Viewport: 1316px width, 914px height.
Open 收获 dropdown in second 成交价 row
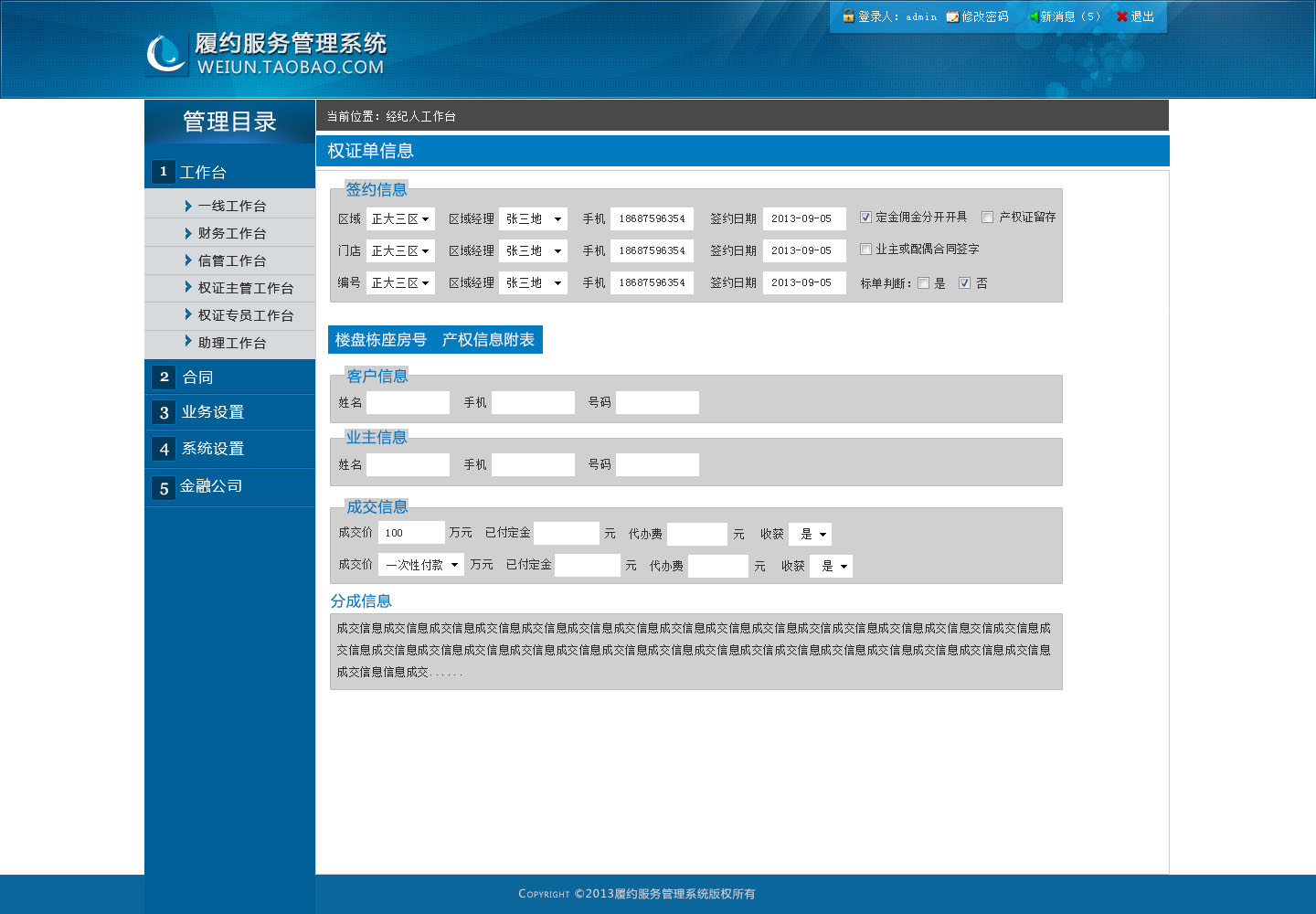pos(831,566)
